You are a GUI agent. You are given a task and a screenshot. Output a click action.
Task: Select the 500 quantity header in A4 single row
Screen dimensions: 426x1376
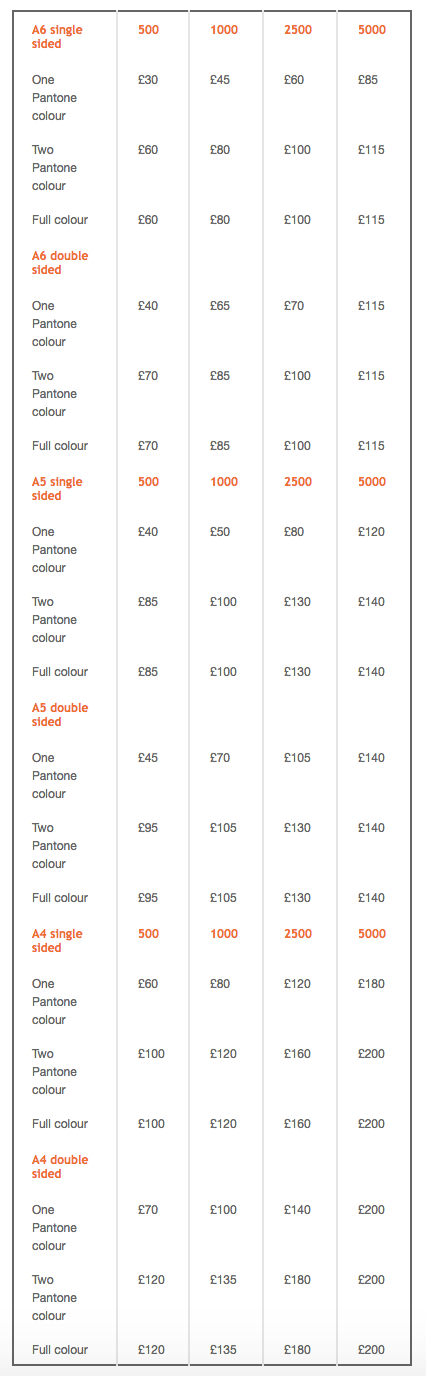tap(148, 934)
